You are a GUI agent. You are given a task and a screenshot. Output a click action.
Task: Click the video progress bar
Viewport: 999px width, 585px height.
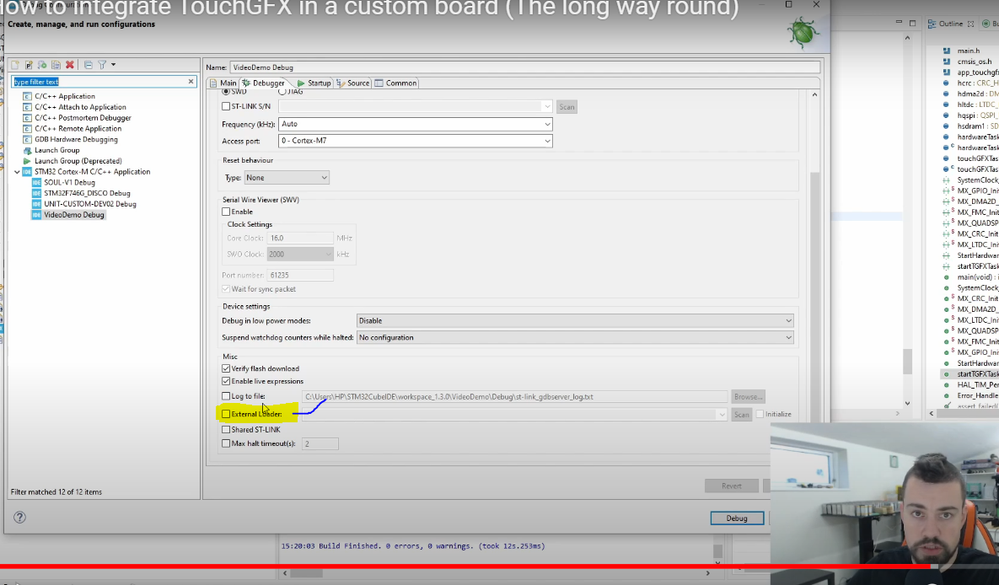click(x=500, y=566)
